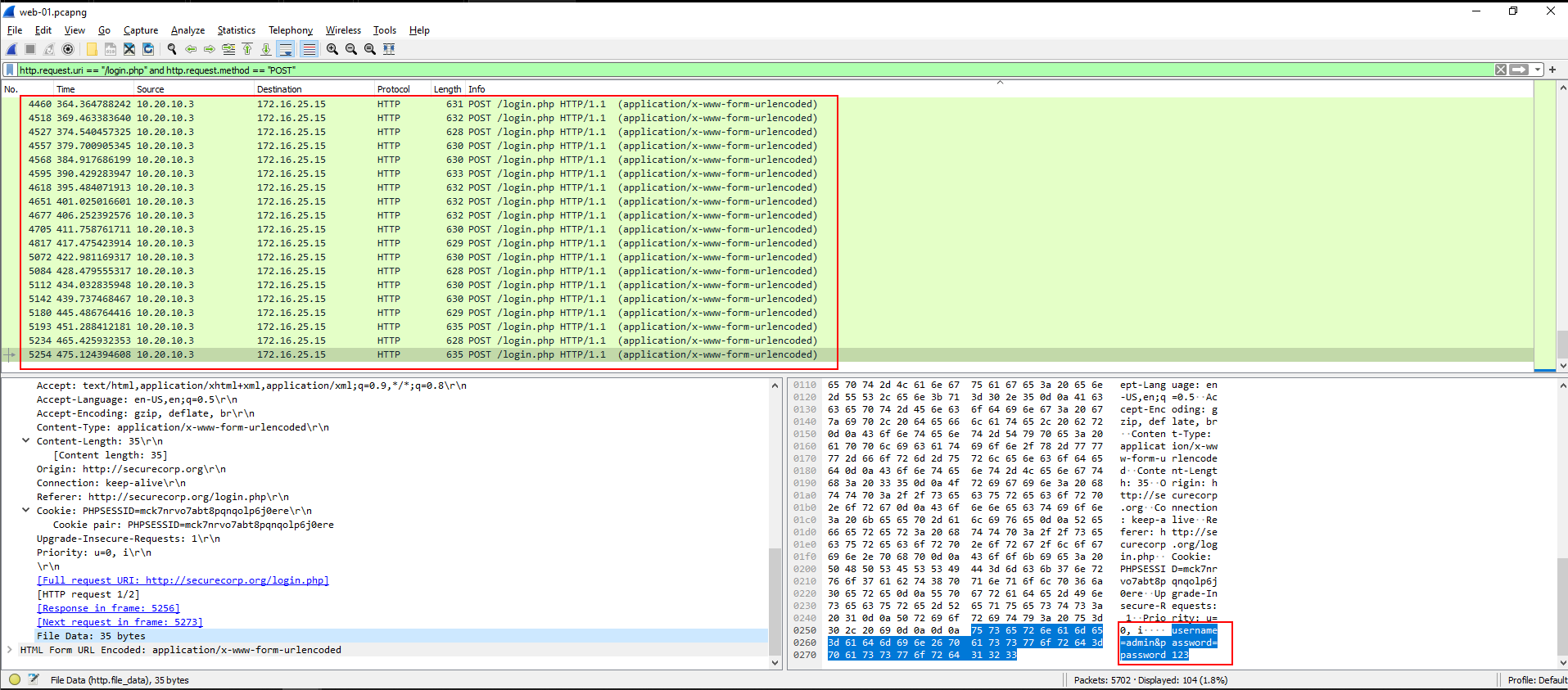Sort by the Time column header
The width and height of the screenshot is (1568, 690).
(x=93, y=89)
